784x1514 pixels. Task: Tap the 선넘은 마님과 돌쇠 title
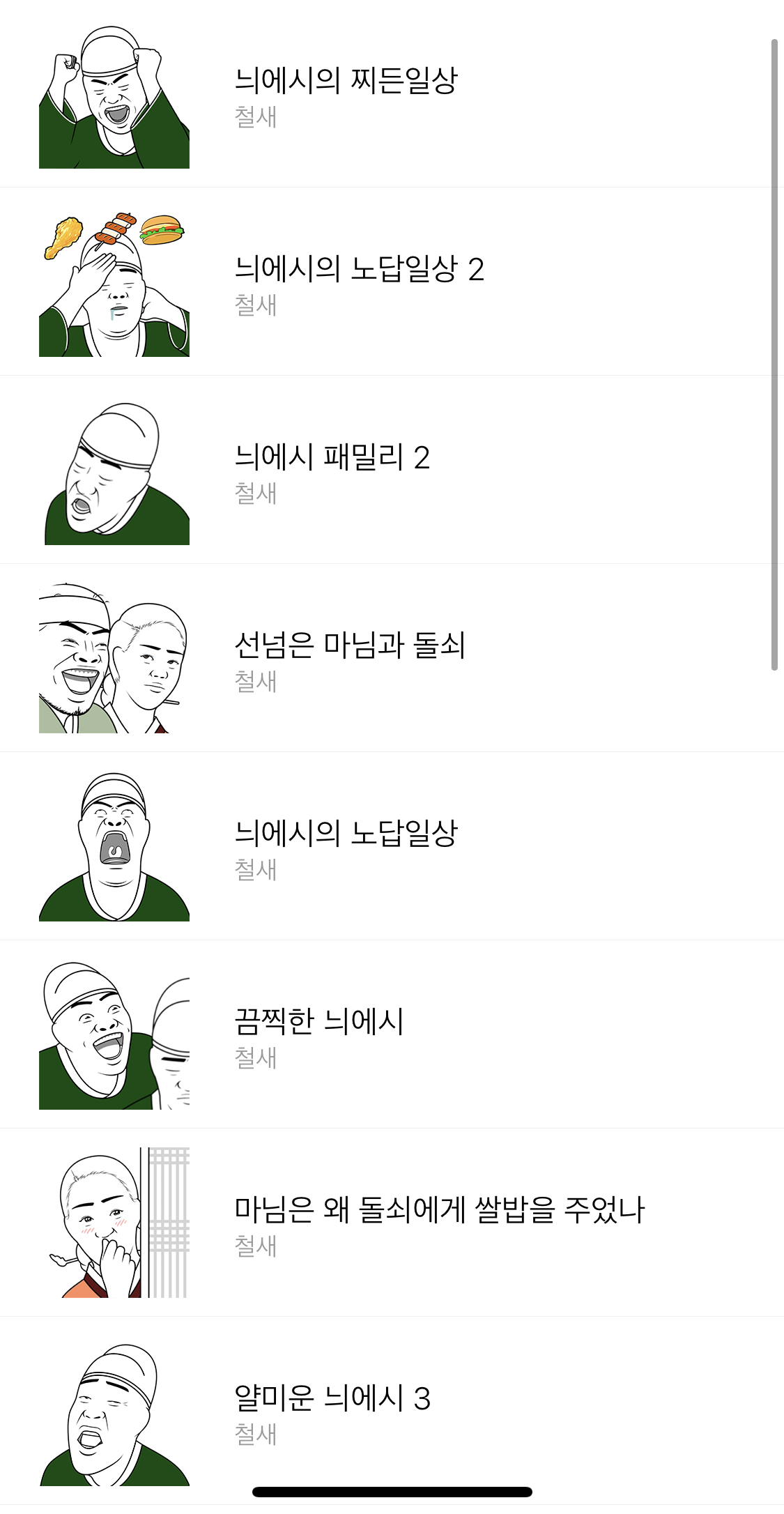350,645
